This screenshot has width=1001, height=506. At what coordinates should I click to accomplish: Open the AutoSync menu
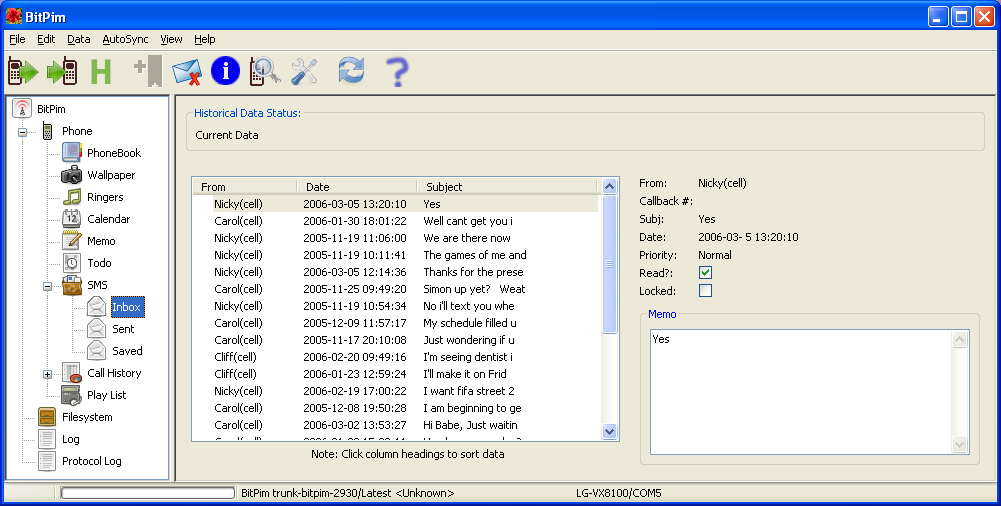(125, 39)
